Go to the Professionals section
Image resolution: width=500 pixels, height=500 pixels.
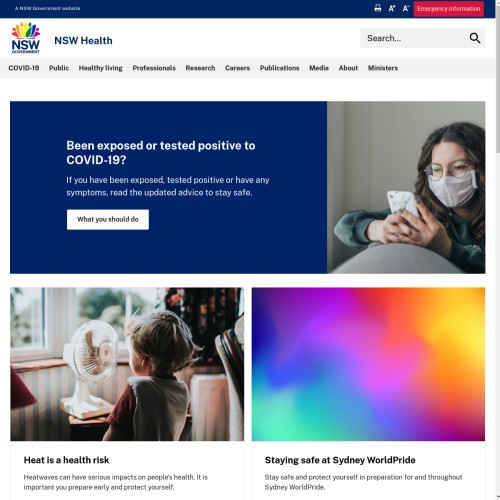(154, 68)
